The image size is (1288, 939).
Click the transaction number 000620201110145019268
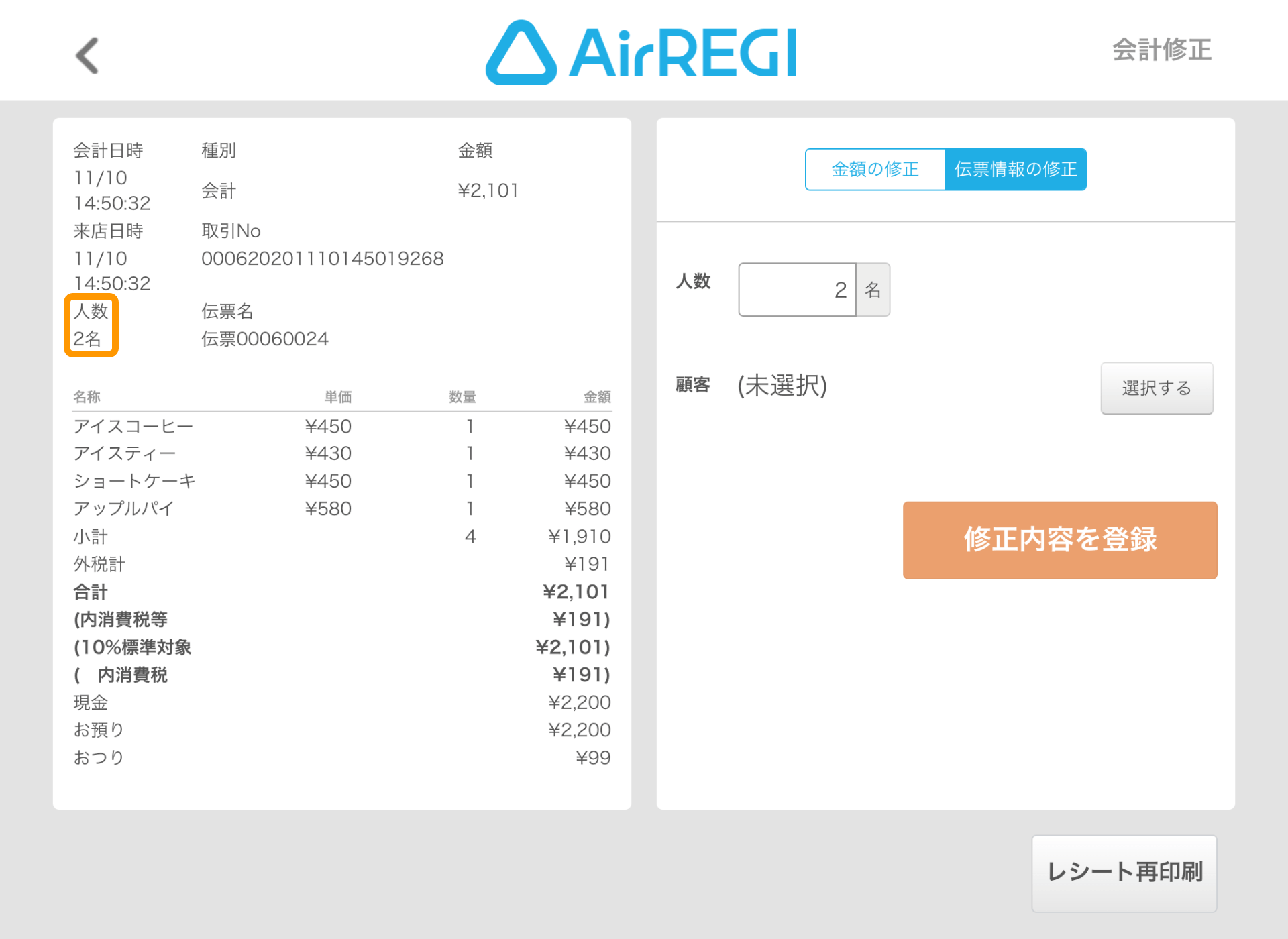point(323,258)
